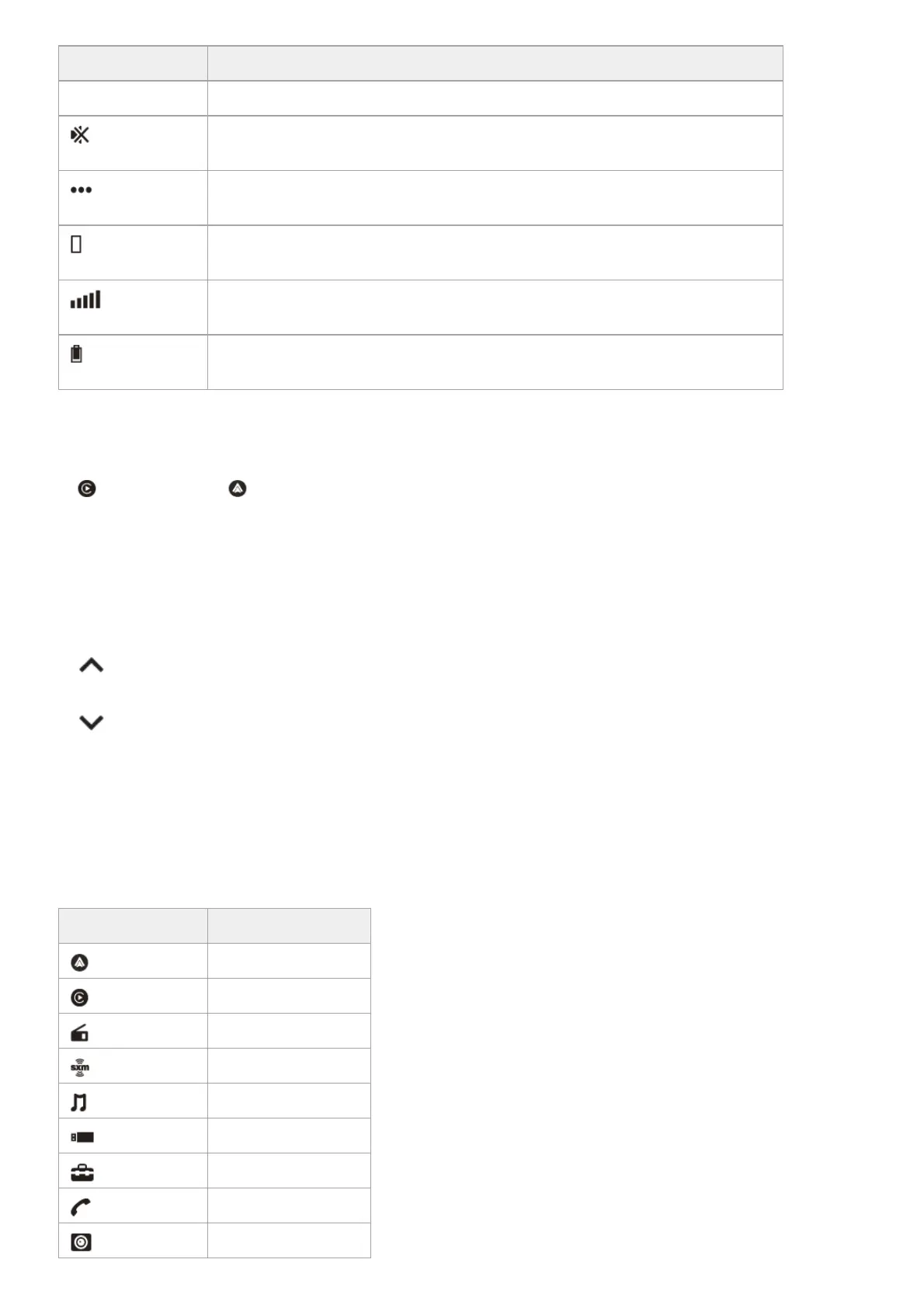The image size is (924, 1308).
Task: Click the CarPlay icon above the chevrons
Action: [87, 489]
